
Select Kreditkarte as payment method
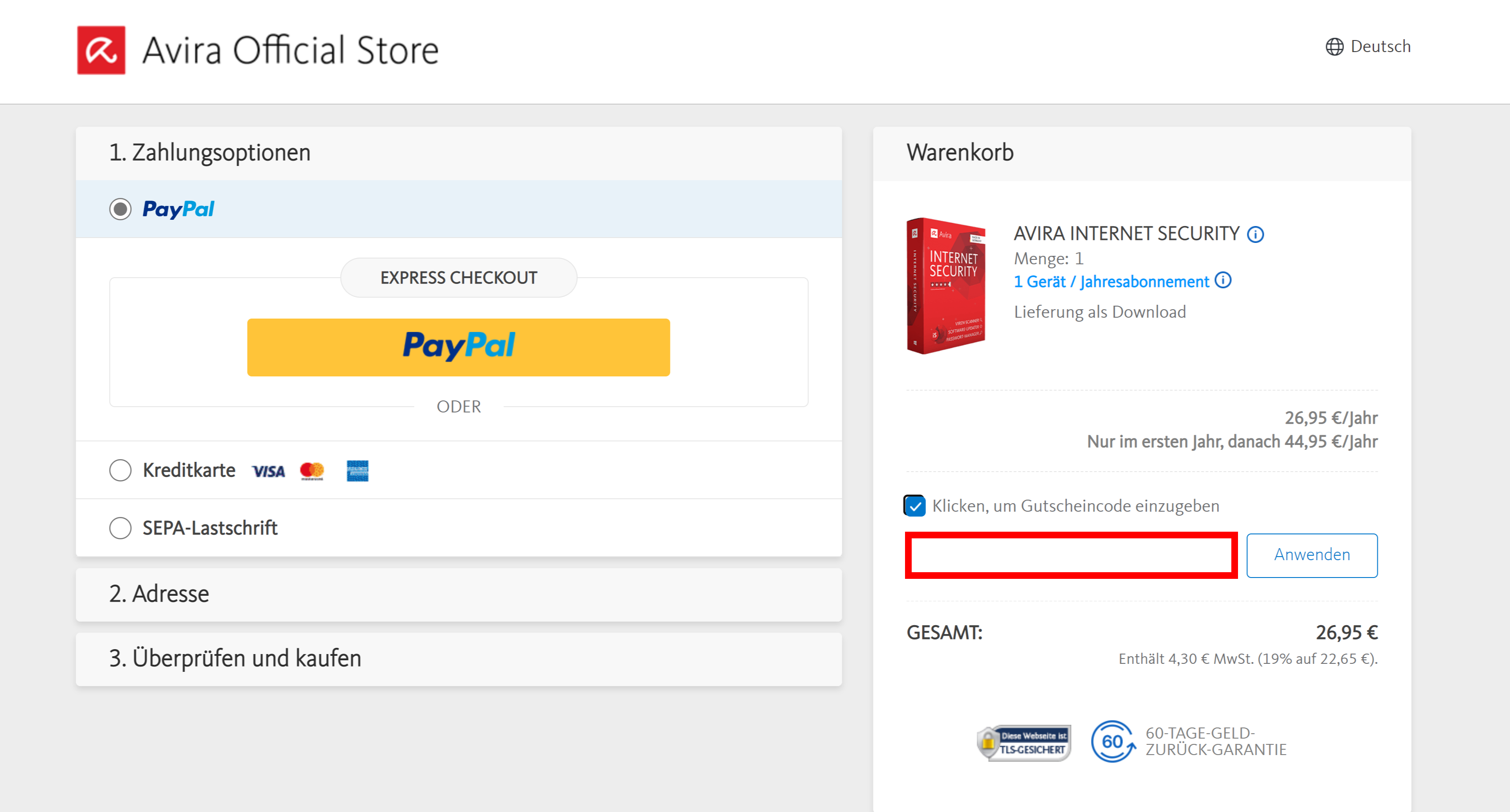[x=120, y=470]
